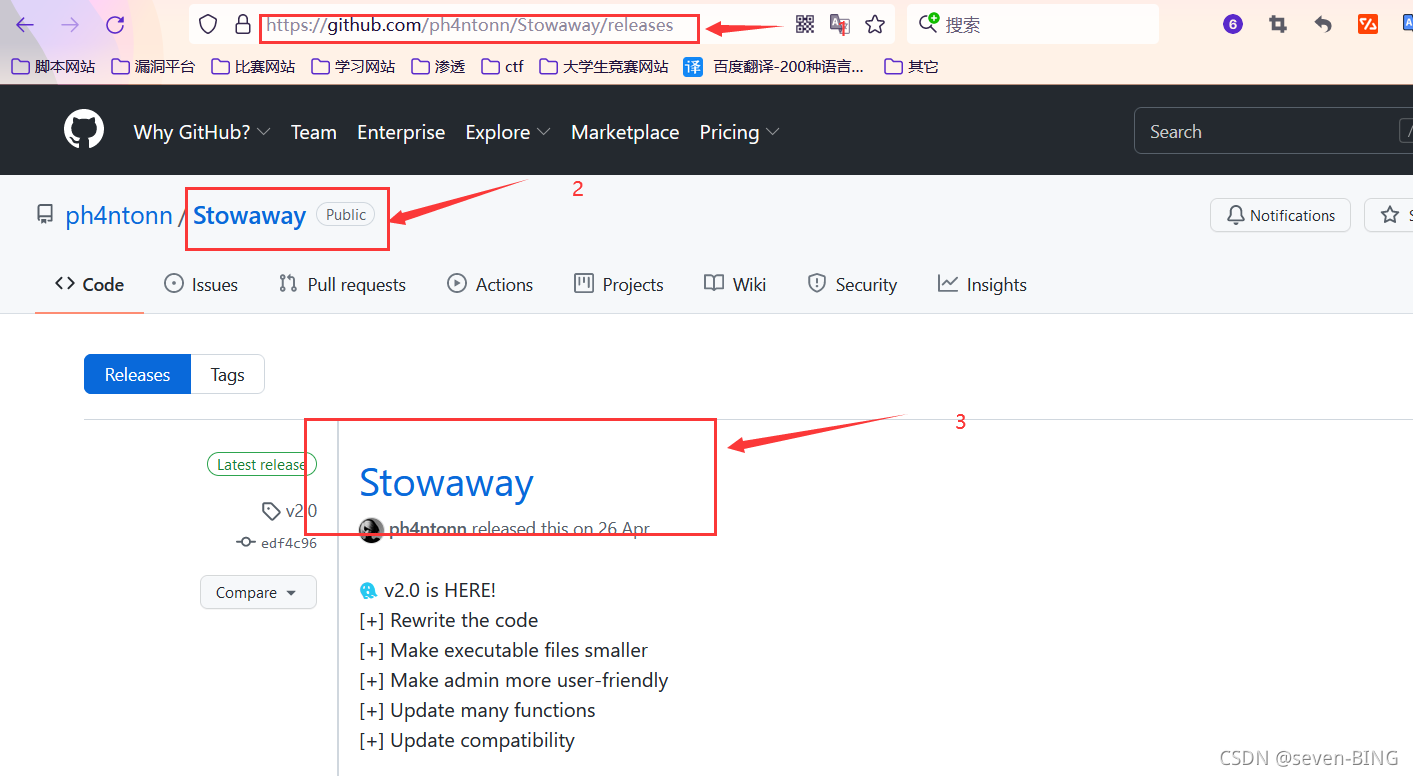
Task: Open the 大学生竞赛网站 bookmark folder
Action: (x=604, y=67)
